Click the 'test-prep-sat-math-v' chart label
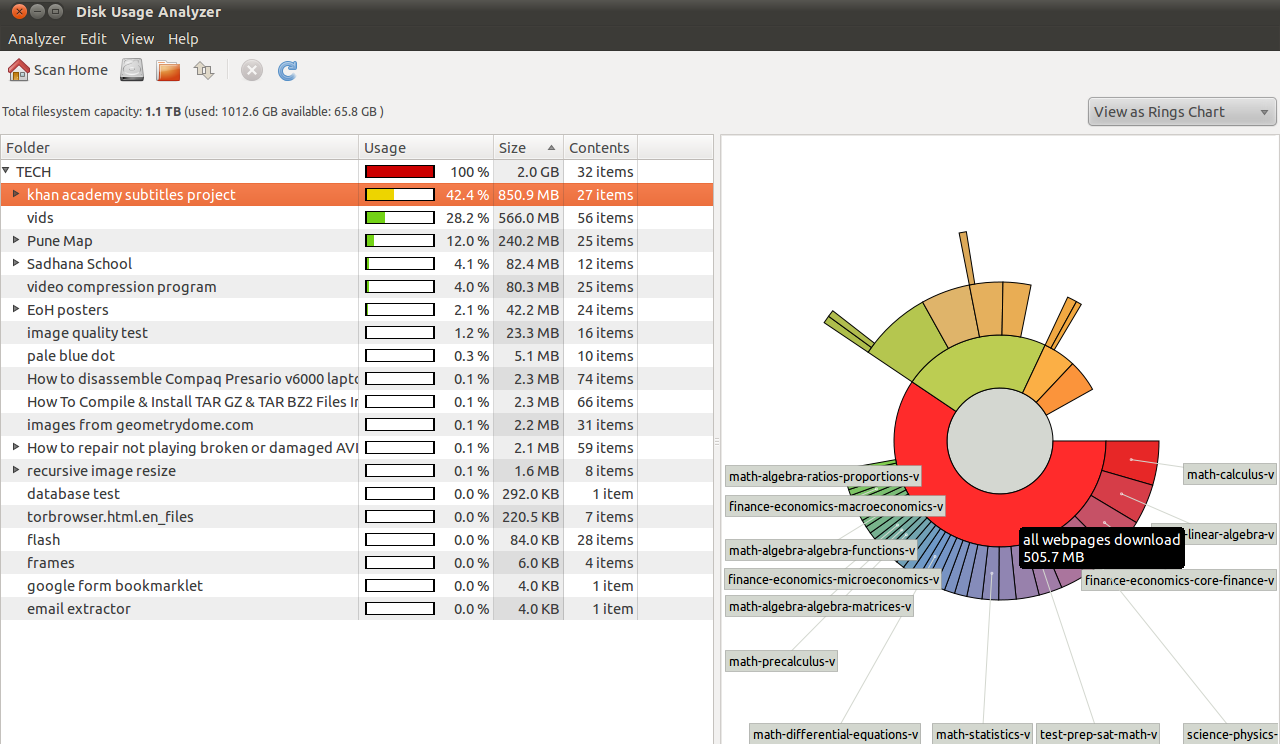 tap(1098, 734)
